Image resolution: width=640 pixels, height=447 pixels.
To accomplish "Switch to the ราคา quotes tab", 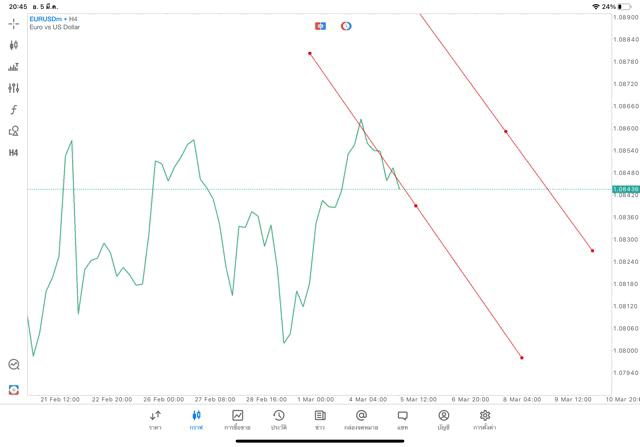I will (x=155, y=419).
